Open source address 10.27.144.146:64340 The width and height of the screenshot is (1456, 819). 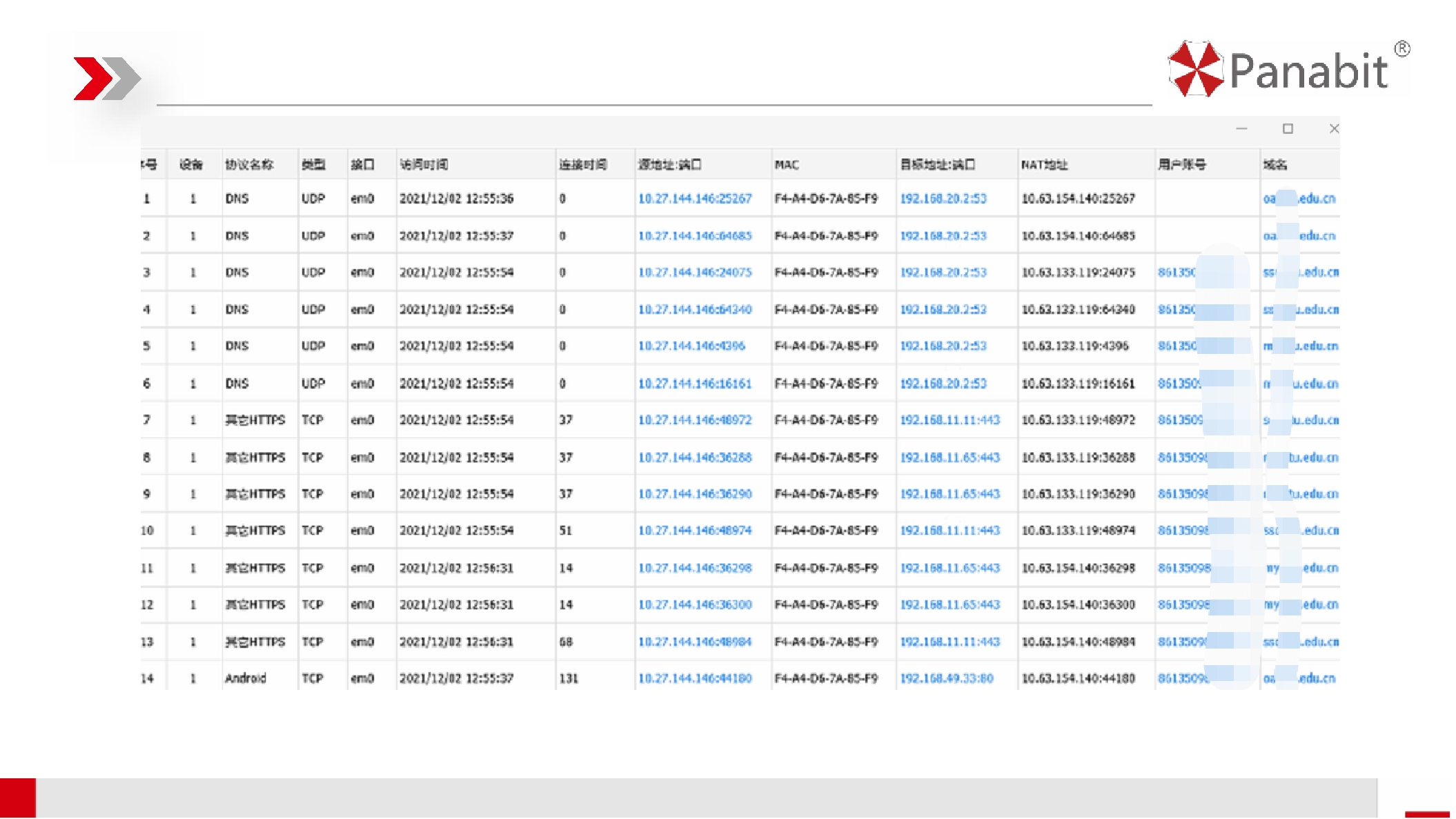point(695,310)
